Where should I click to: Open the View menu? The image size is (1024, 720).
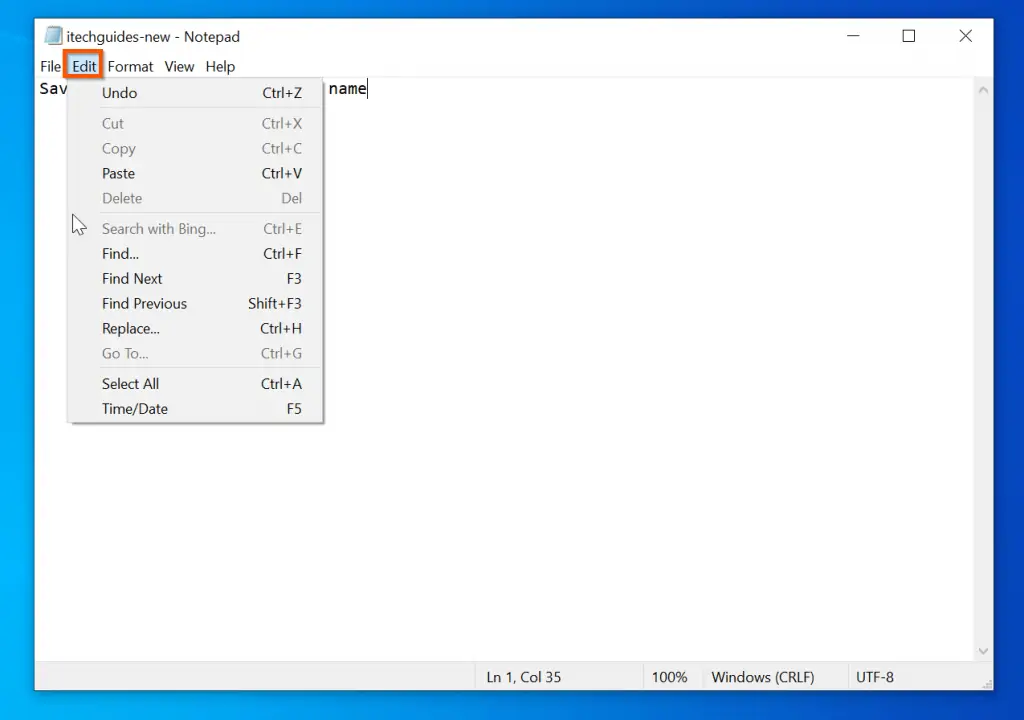[179, 67]
